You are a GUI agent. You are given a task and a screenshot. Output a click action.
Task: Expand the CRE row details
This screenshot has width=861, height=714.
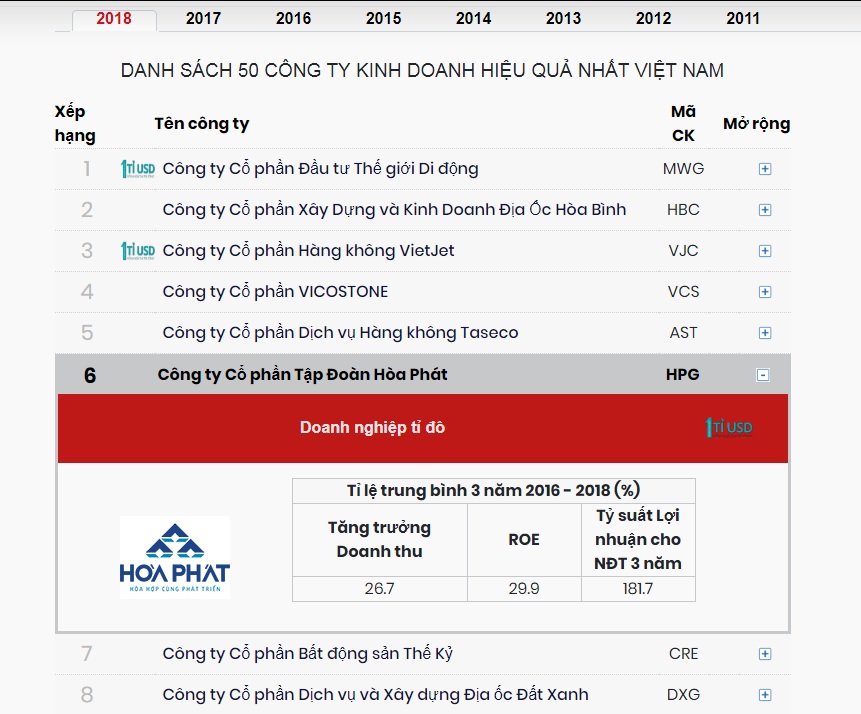pyautogui.click(x=765, y=654)
